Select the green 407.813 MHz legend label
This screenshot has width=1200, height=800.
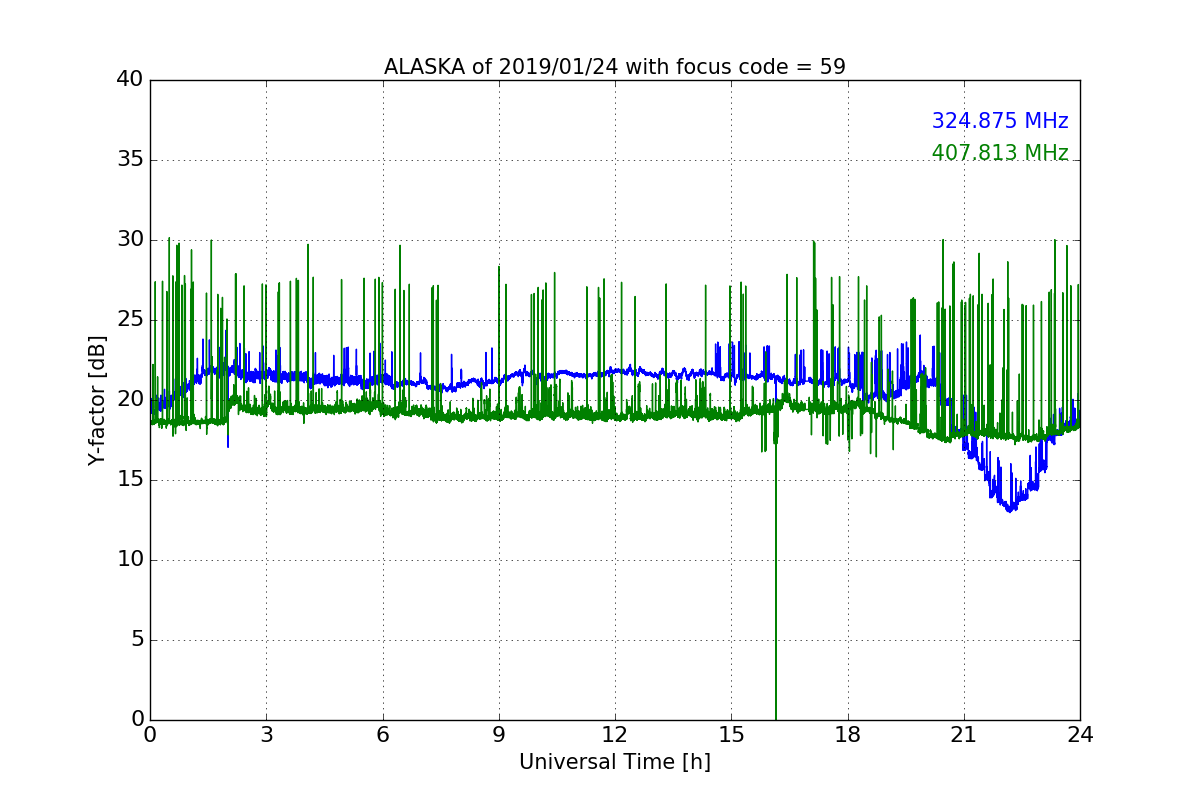click(1000, 153)
